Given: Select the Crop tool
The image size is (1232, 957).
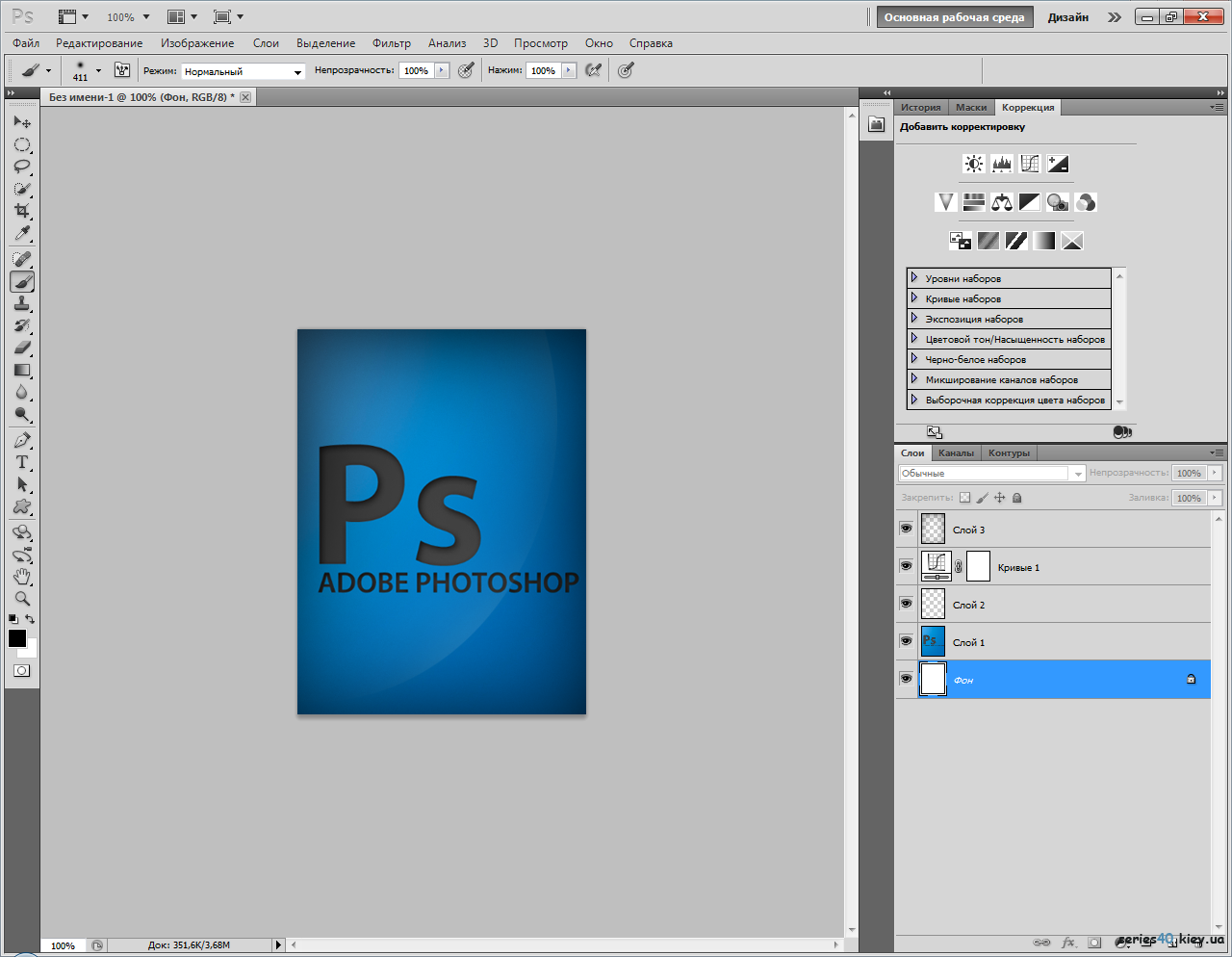Looking at the screenshot, I should click(x=22, y=211).
